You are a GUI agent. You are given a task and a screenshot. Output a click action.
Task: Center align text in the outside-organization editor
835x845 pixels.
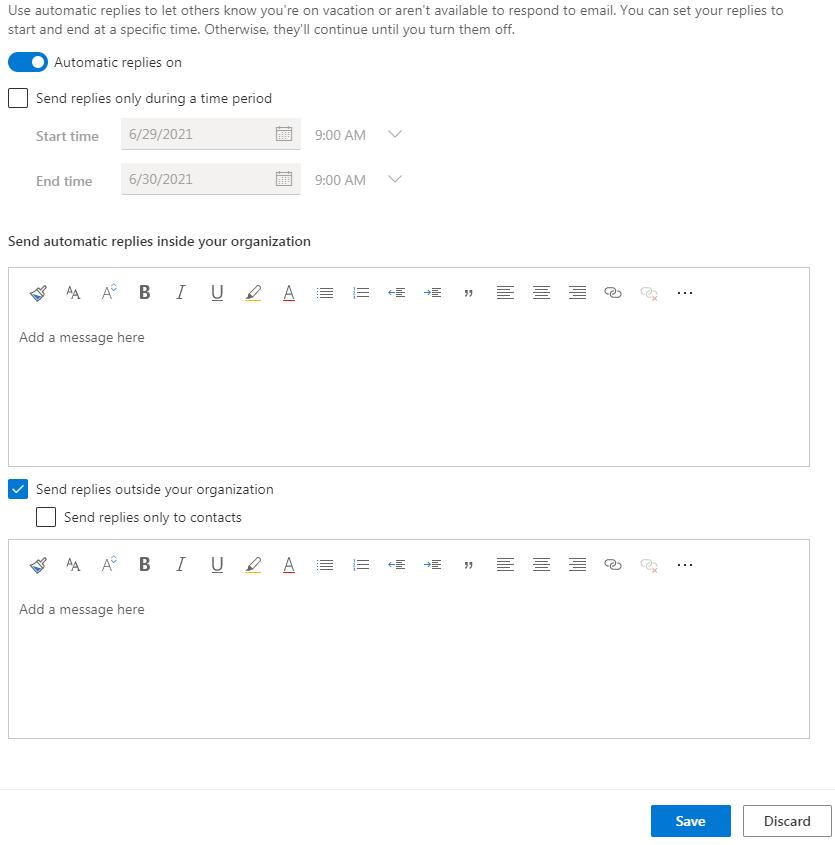point(541,565)
